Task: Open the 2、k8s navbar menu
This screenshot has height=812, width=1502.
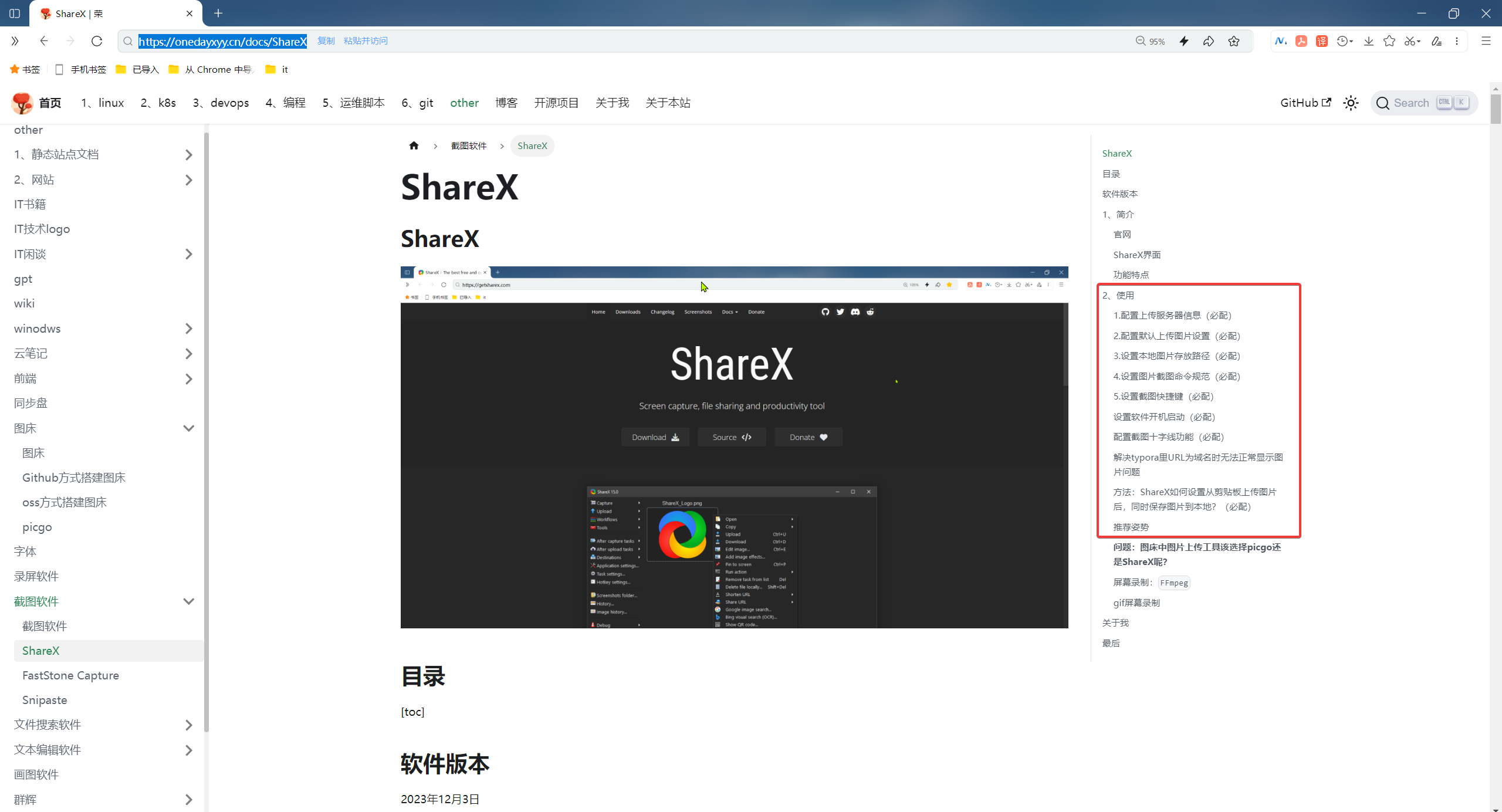Action: coord(158,103)
